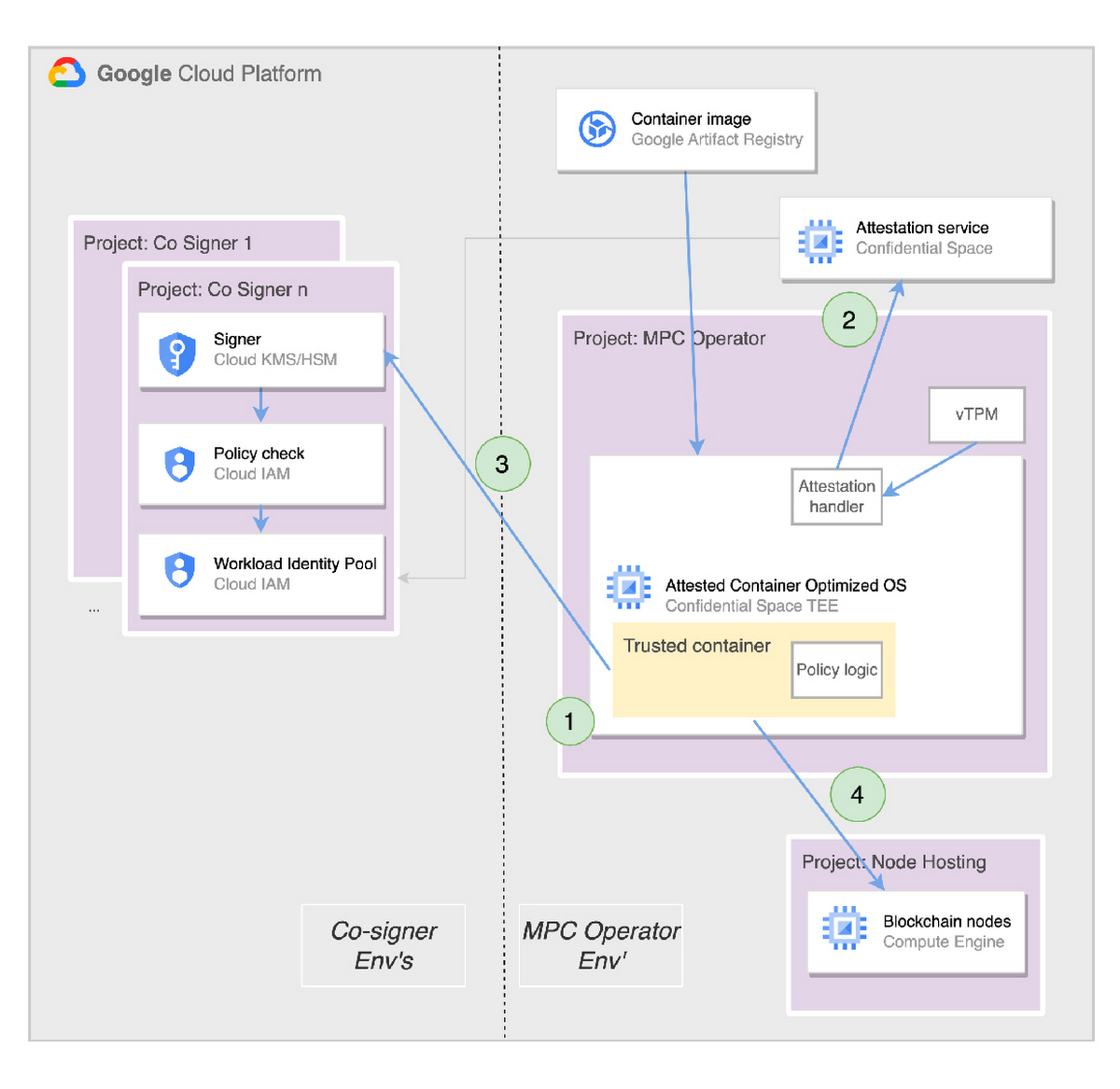Select the Policy logic box
Viewport: 1120px width, 1089px height.
tap(836, 669)
